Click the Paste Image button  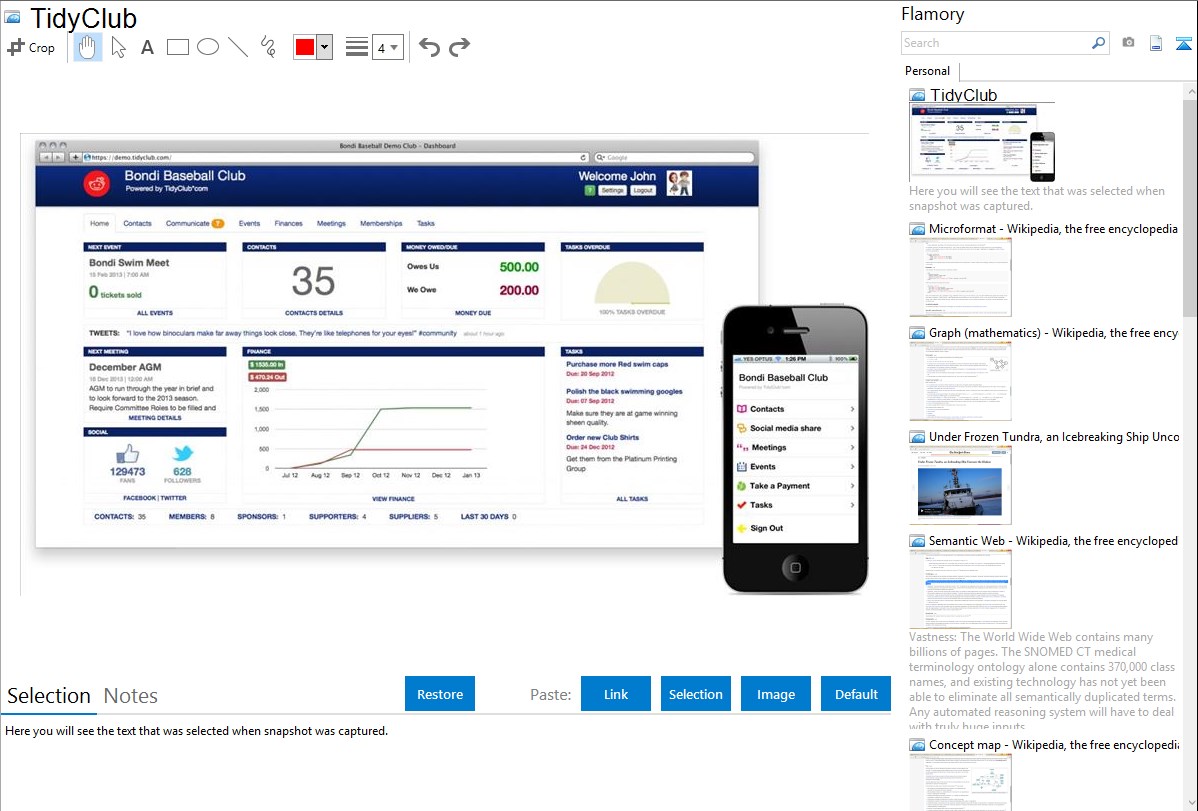(775, 694)
